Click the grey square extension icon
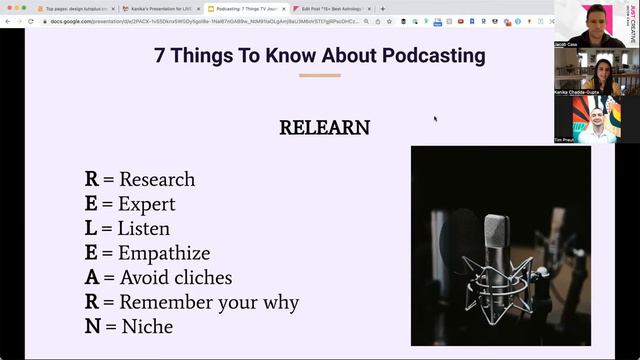Image resolution: width=640 pixels, height=360 pixels. 449,21
